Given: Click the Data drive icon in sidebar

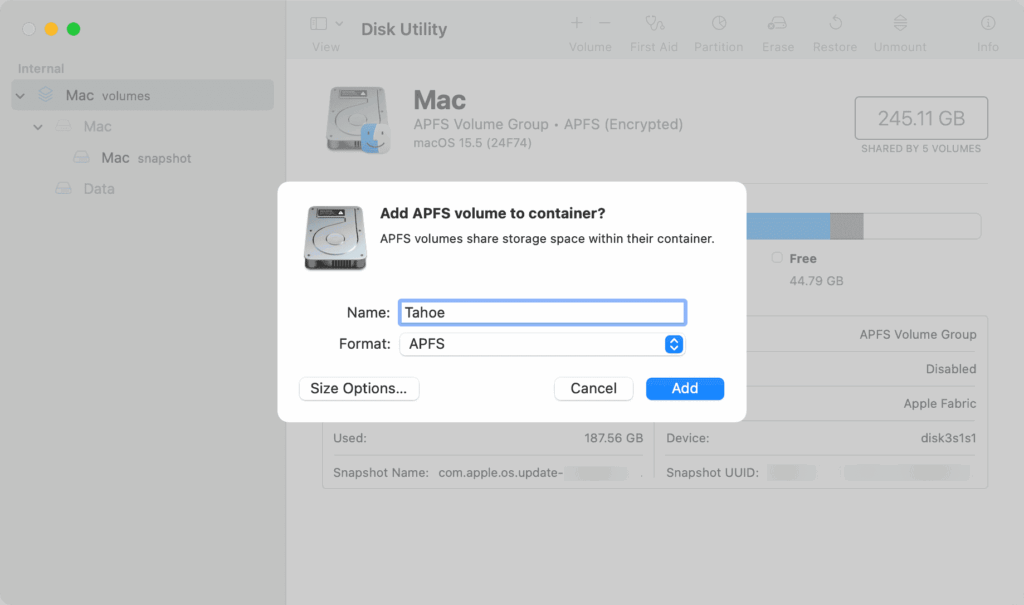Looking at the screenshot, I should point(63,189).
